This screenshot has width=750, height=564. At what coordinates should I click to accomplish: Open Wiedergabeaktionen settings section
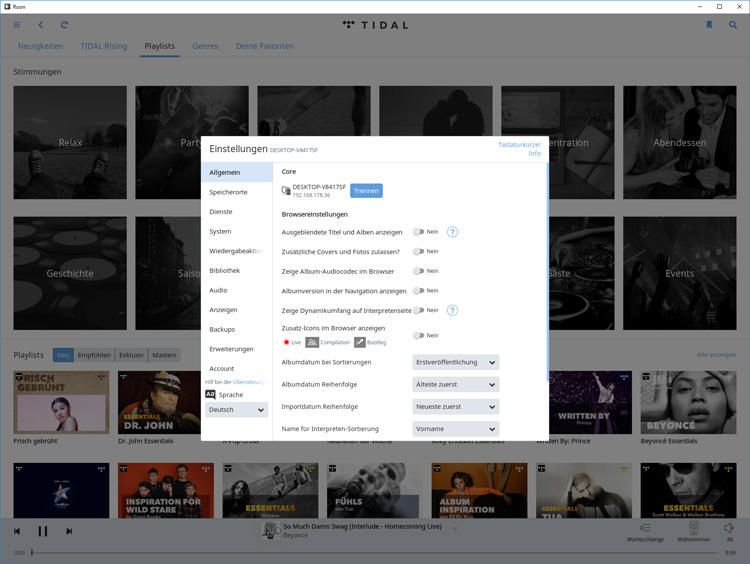coord(237,251)
